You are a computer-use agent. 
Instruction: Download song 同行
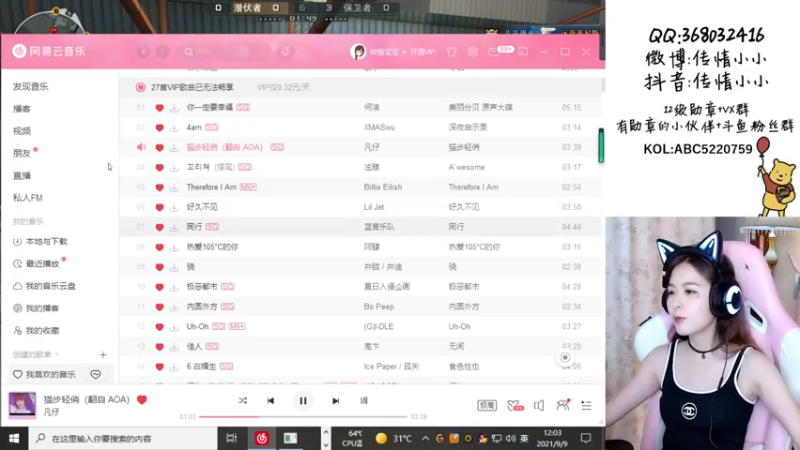click(174, 227)
